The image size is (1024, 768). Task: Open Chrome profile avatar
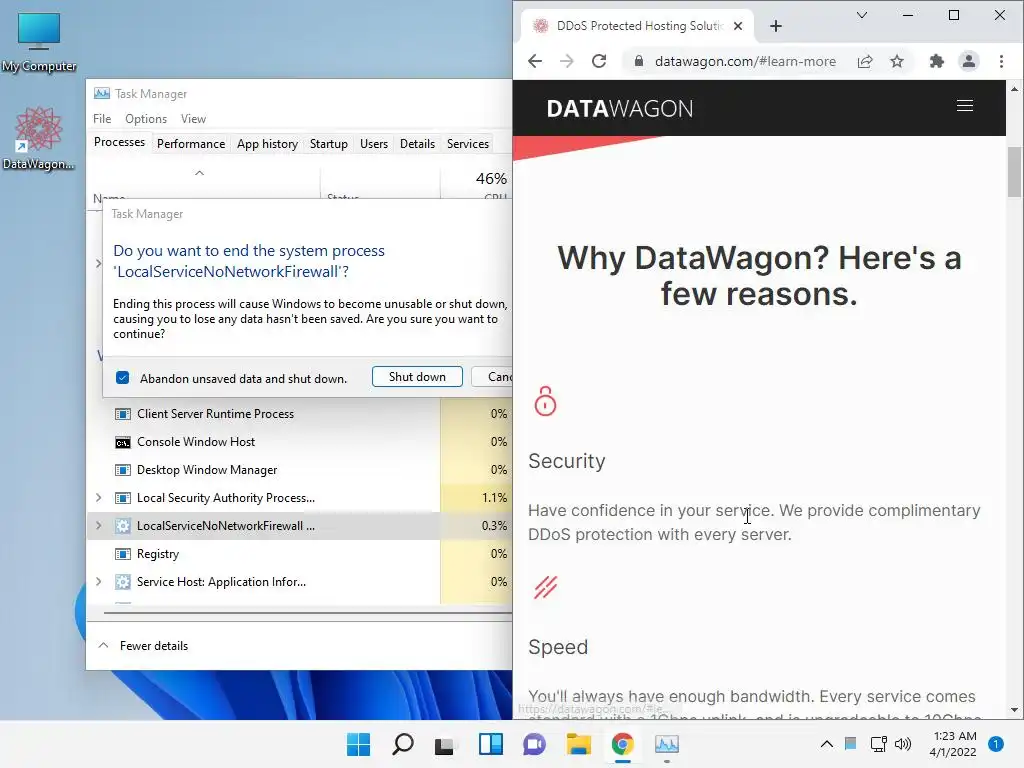point(968,61)
